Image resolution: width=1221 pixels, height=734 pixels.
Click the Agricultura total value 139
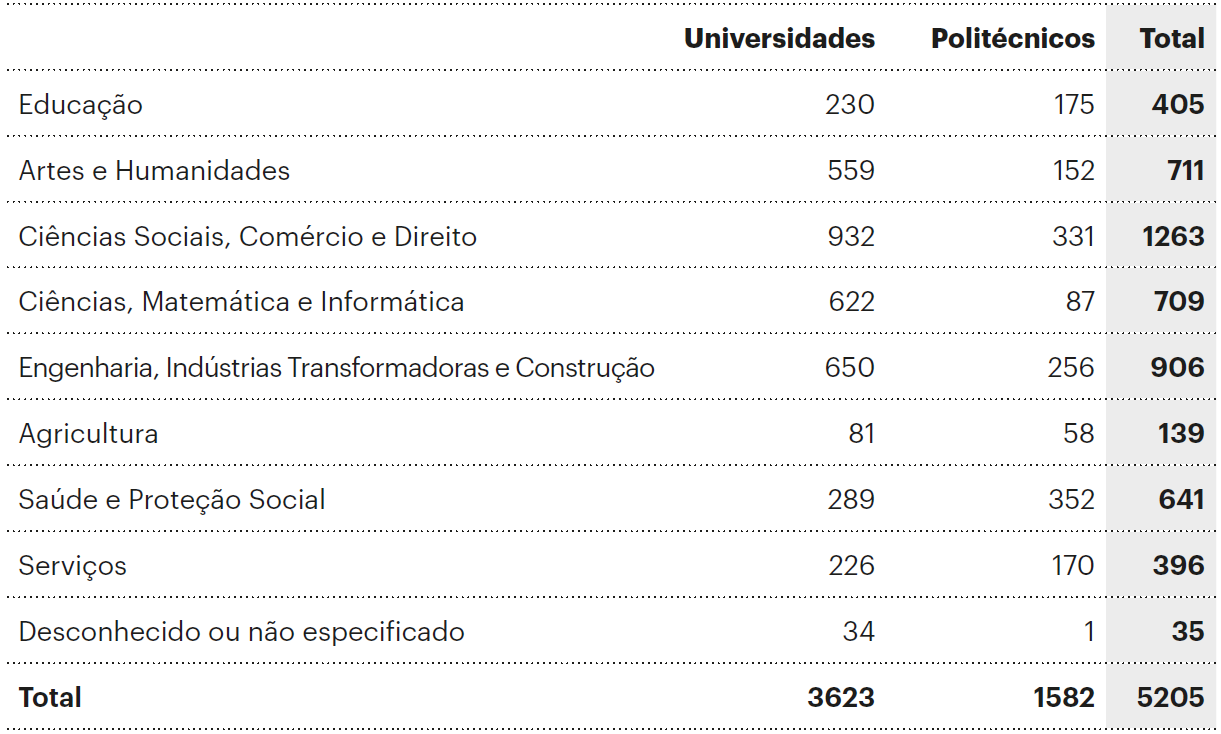tap(1181, 434)
